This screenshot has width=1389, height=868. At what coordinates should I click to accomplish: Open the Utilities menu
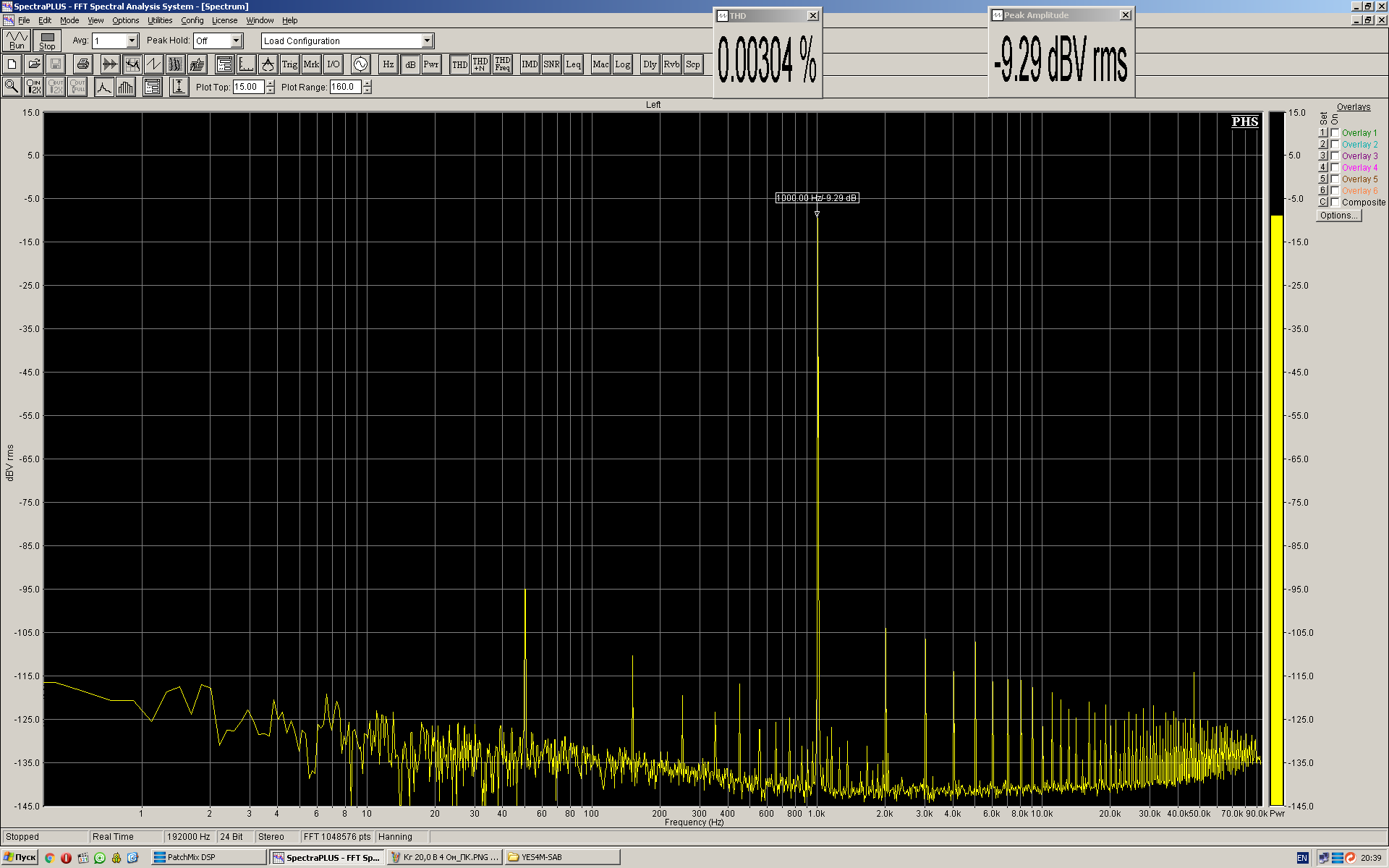[160, 20]
